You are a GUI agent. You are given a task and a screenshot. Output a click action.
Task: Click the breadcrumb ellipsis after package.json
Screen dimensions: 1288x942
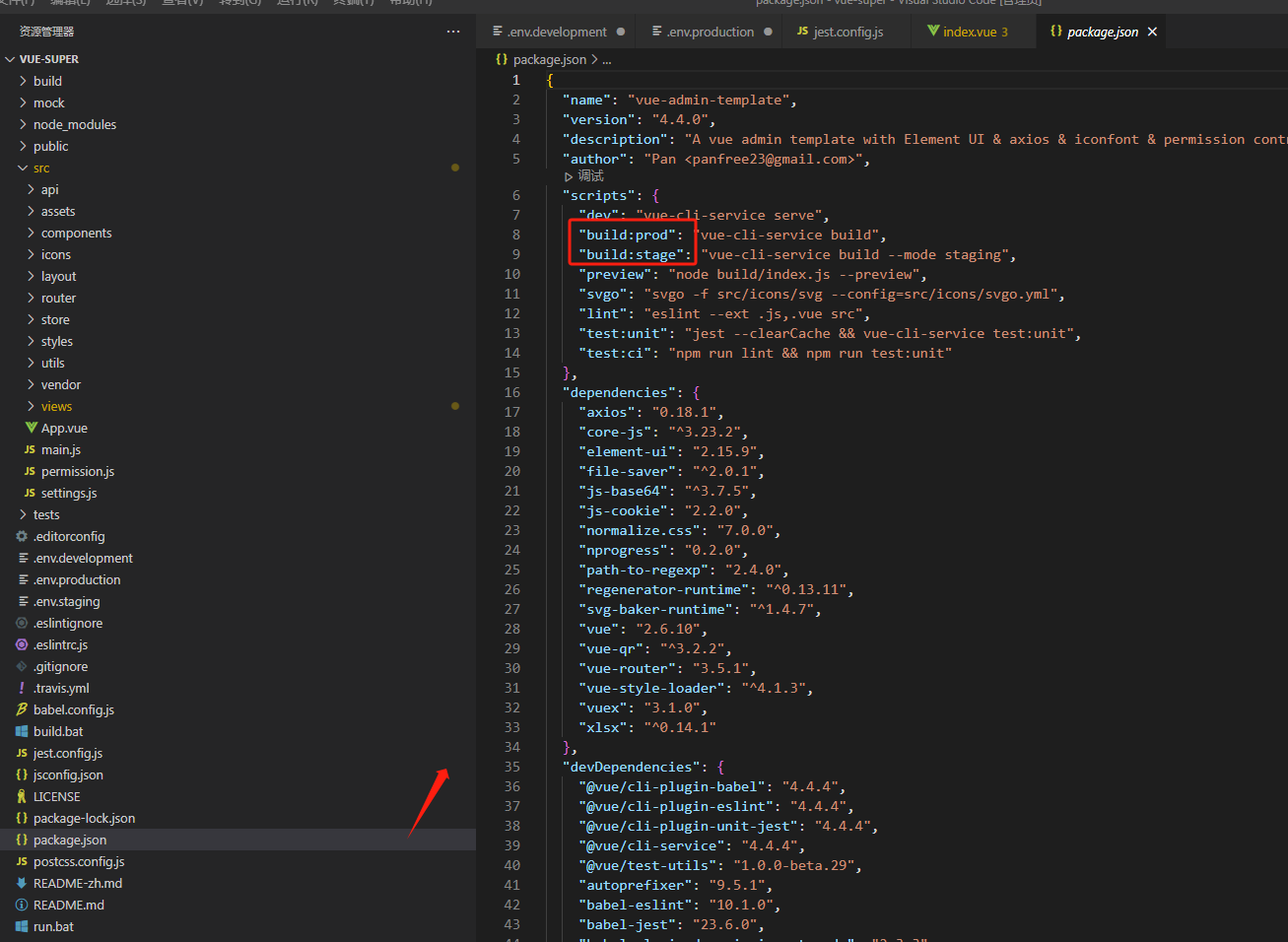pyautogui.click(x=607, y=60)
